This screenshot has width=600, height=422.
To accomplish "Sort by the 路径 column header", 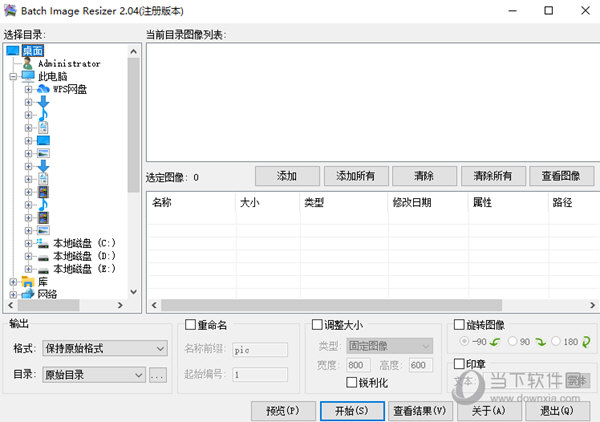I will point(574,202).
